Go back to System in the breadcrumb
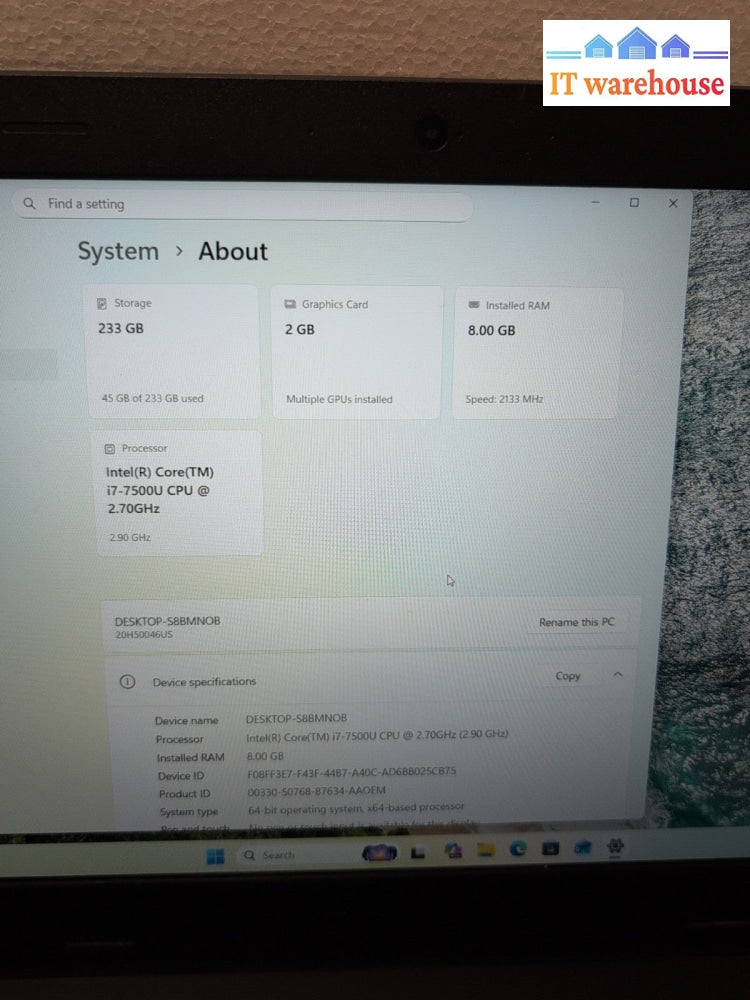This screenshot has width=750, height=1000. pos(119,251)
